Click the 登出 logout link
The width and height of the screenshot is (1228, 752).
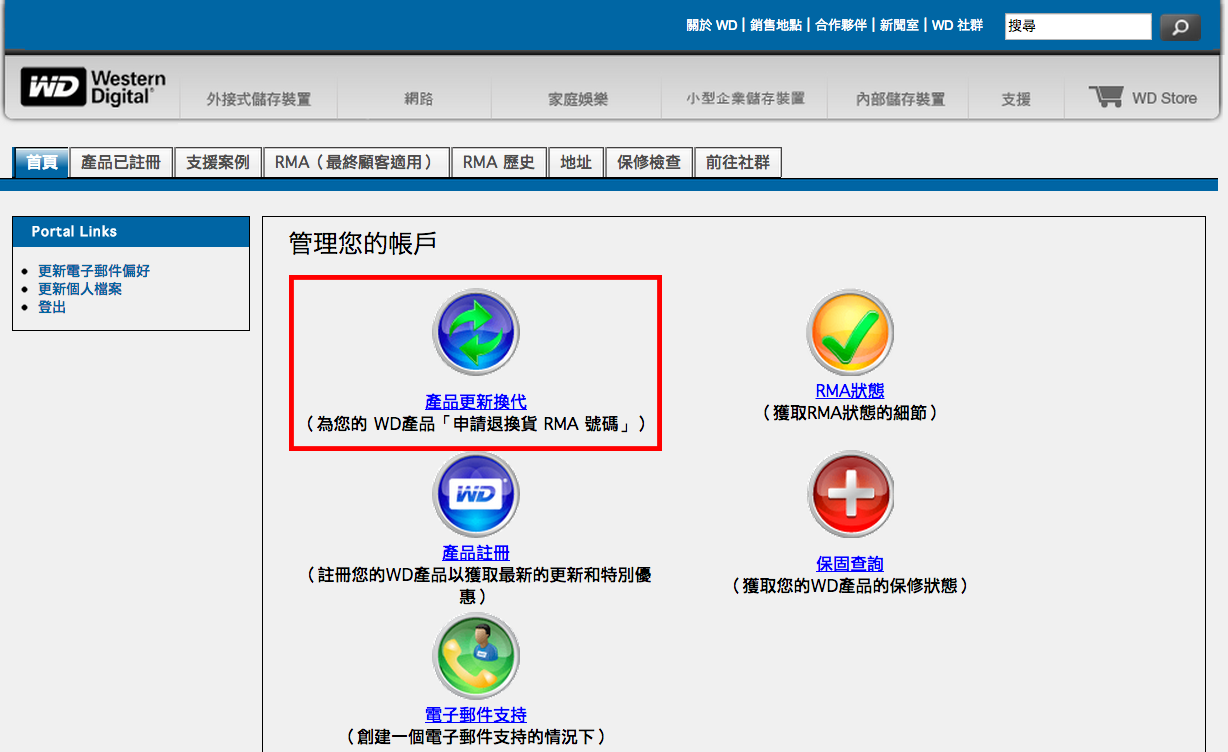[52, 307]
